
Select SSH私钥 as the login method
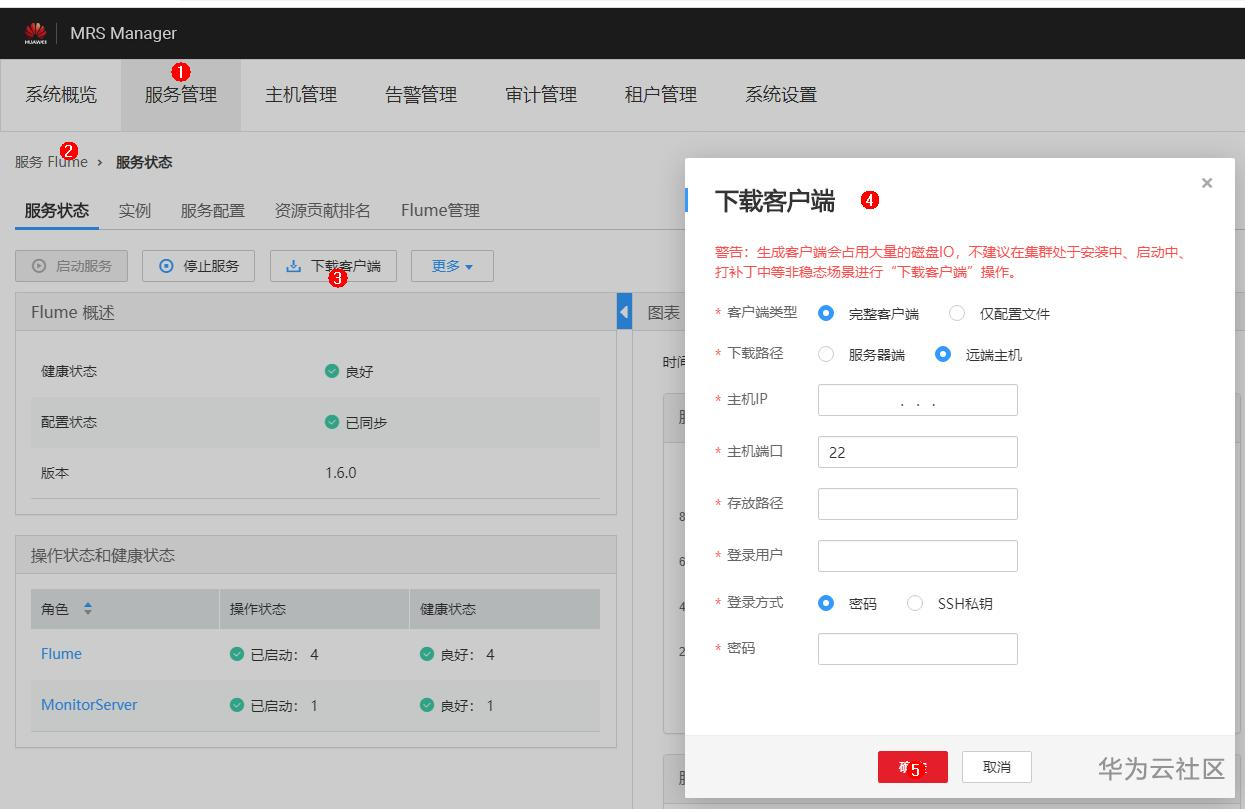click(915, 603)
